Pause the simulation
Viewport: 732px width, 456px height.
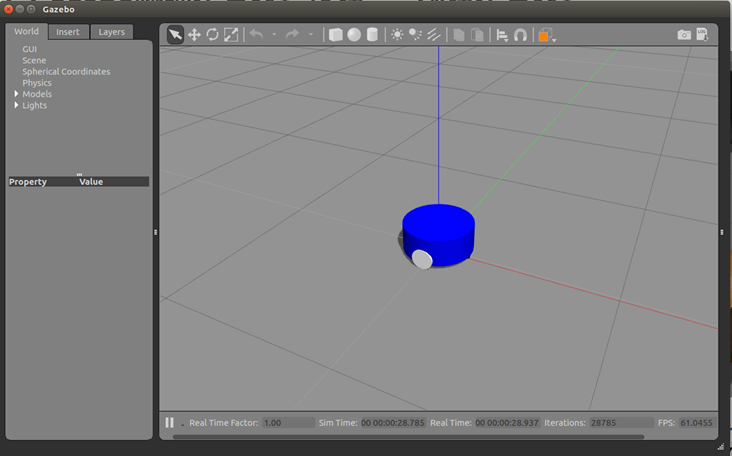coord(169,422)
